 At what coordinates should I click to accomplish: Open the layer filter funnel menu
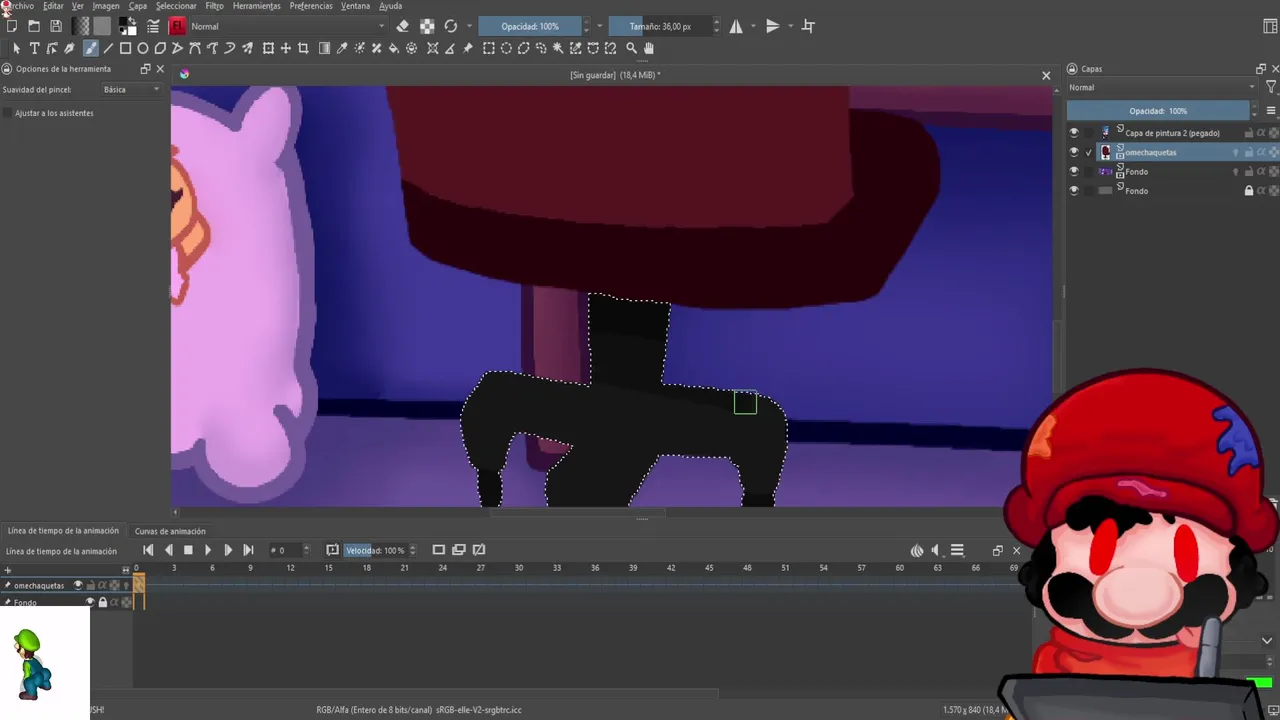point(1271,88)
